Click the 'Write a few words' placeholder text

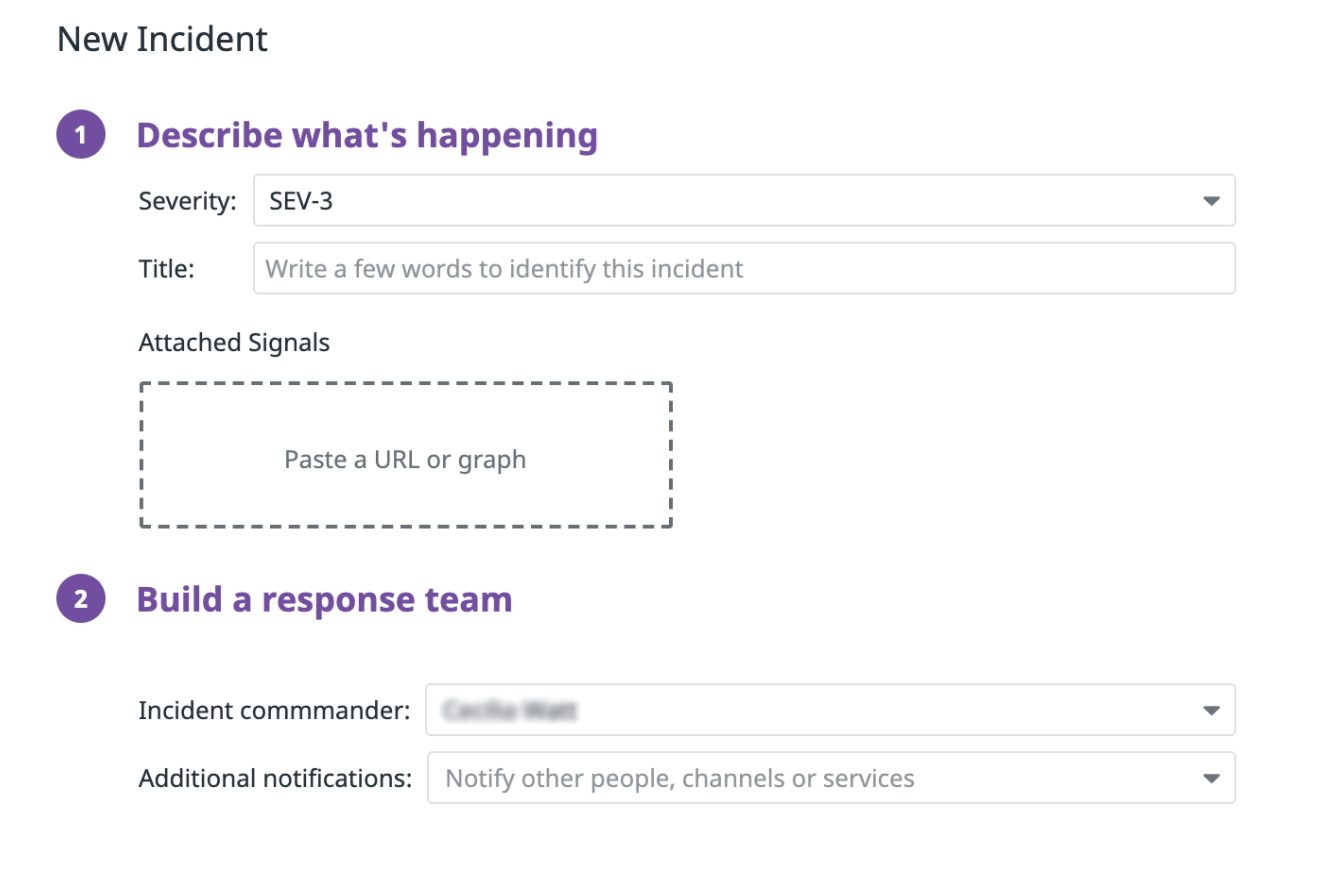(x=504, y=268)
